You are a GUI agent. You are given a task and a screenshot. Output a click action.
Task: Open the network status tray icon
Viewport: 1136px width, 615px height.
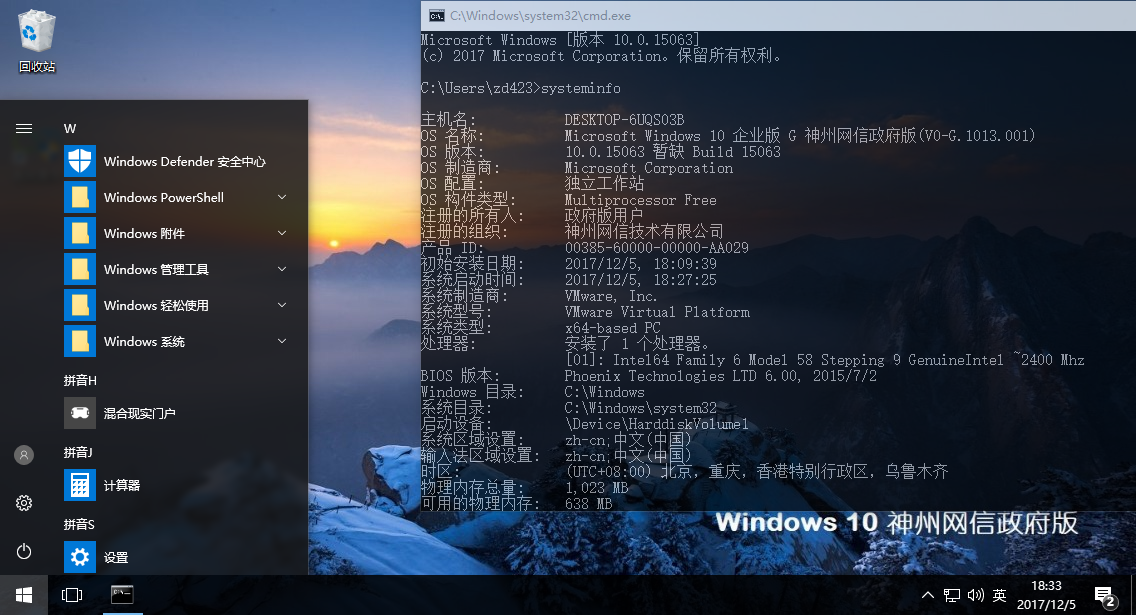[951, 595]
